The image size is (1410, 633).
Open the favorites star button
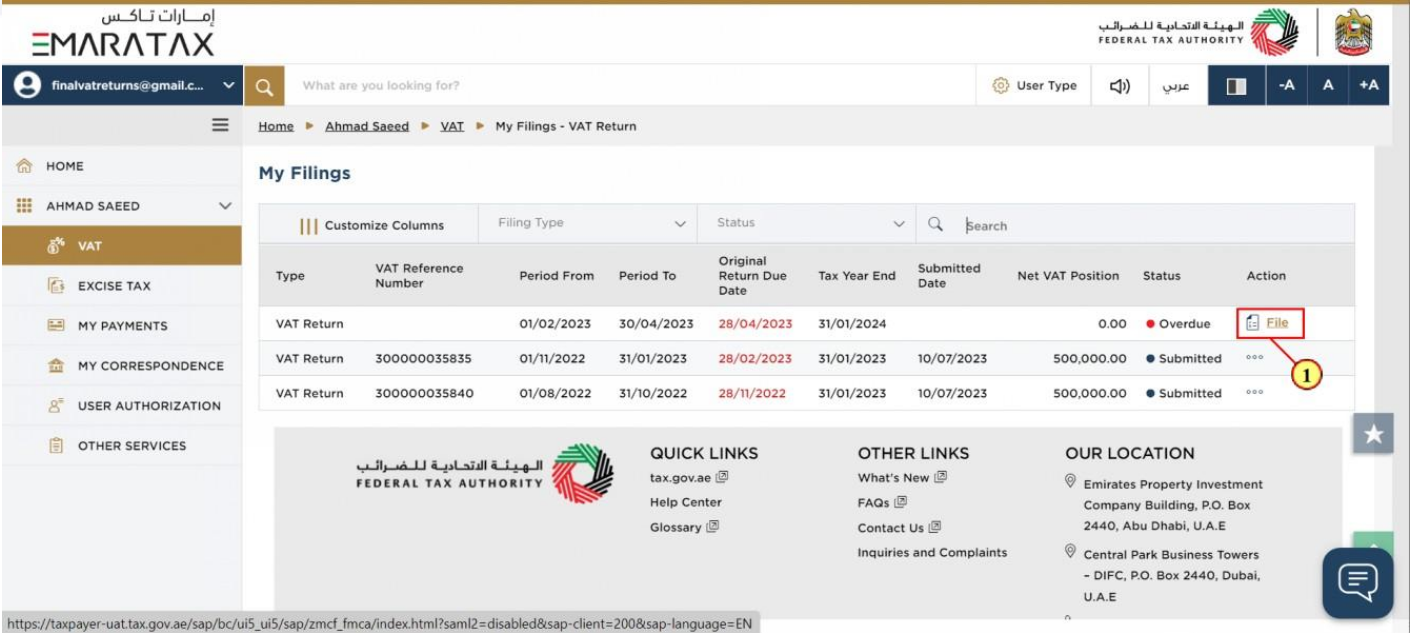1374,435
